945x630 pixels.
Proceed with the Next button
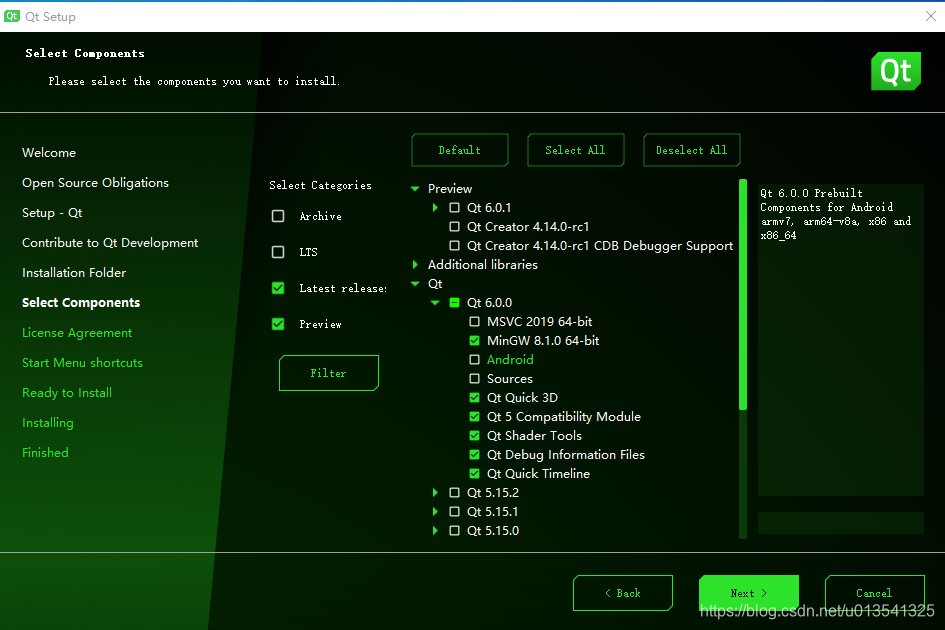[x=749, y=593]
